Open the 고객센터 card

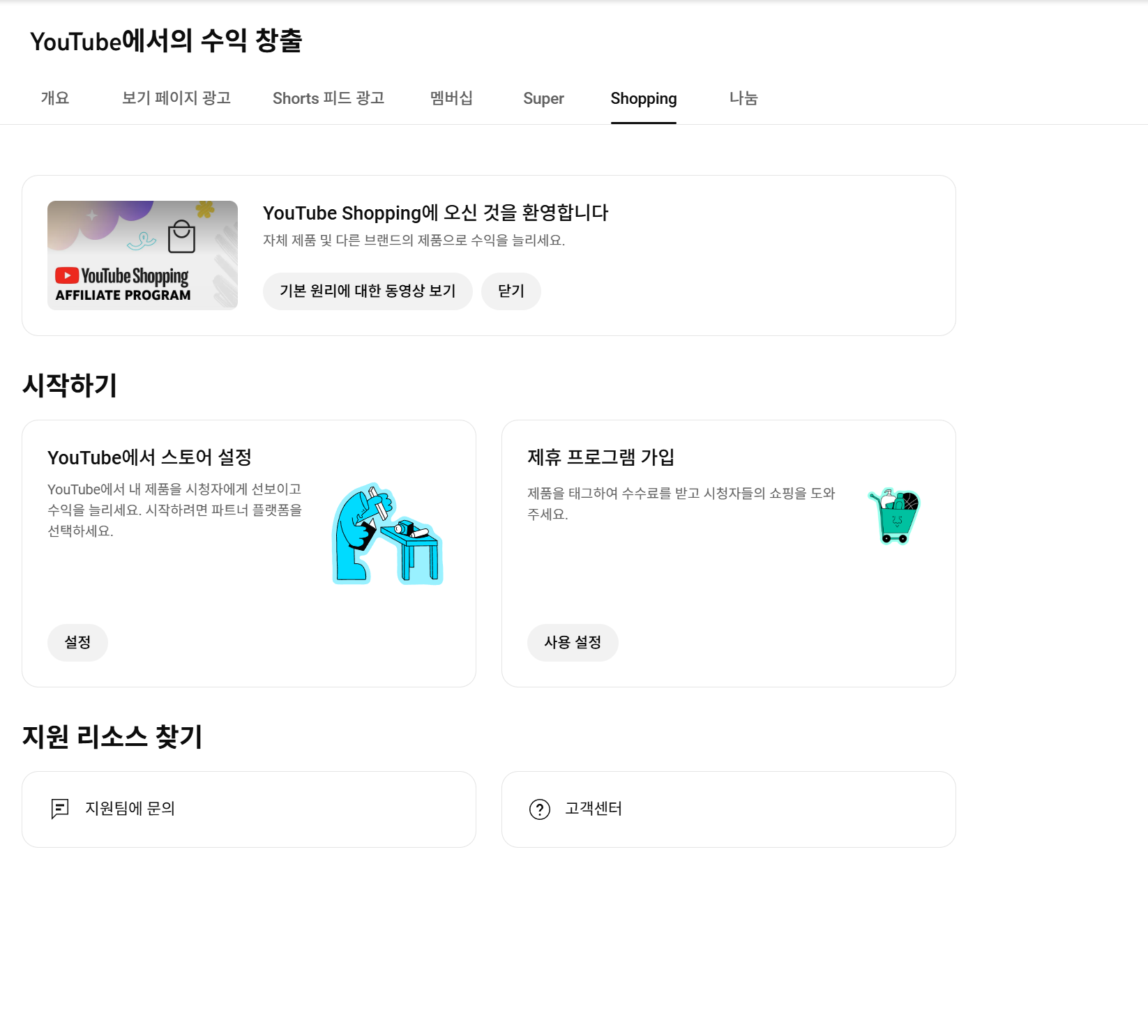tap(729, 809)
